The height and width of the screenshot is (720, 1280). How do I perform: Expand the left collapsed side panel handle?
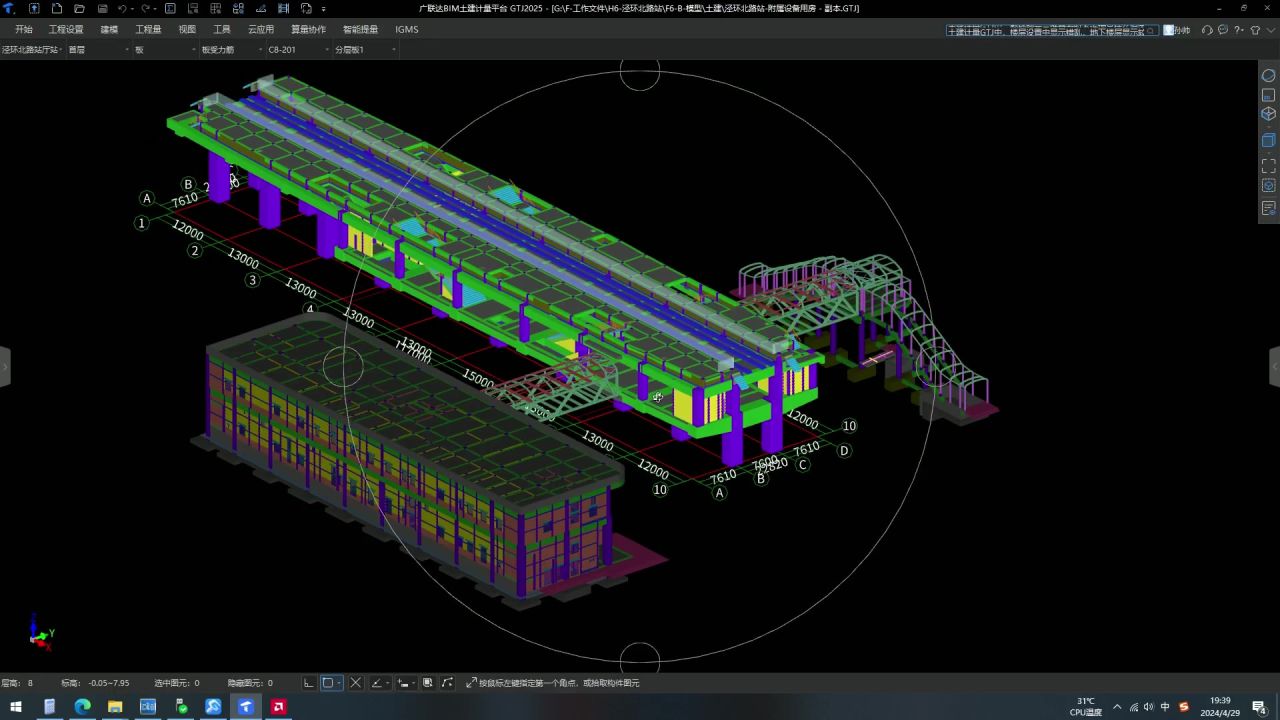(x=4, y=367)
